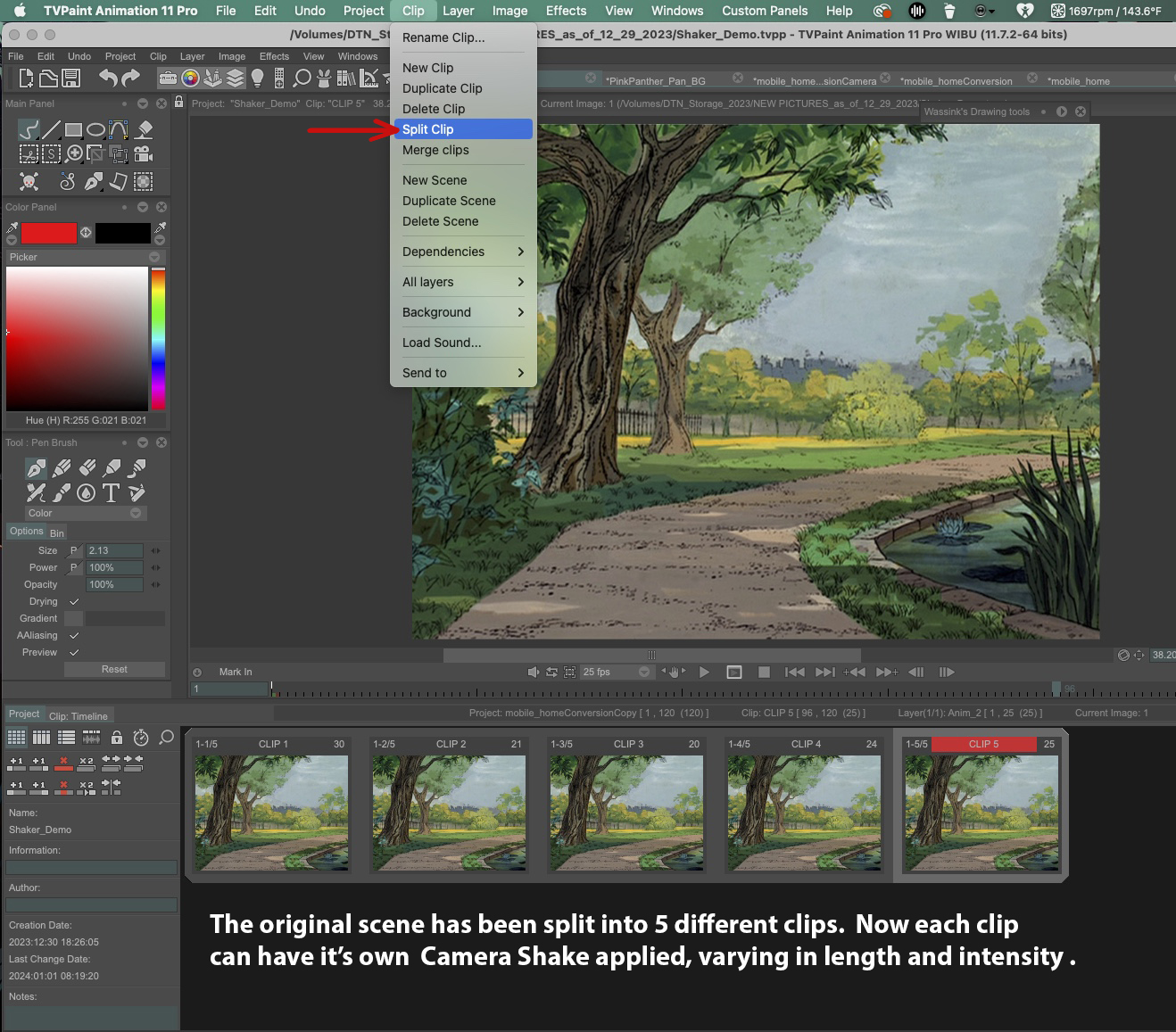Choose Split Clip from Clip menu
This screenshot has width=1176, height=1032.
(x=463, y=129)
